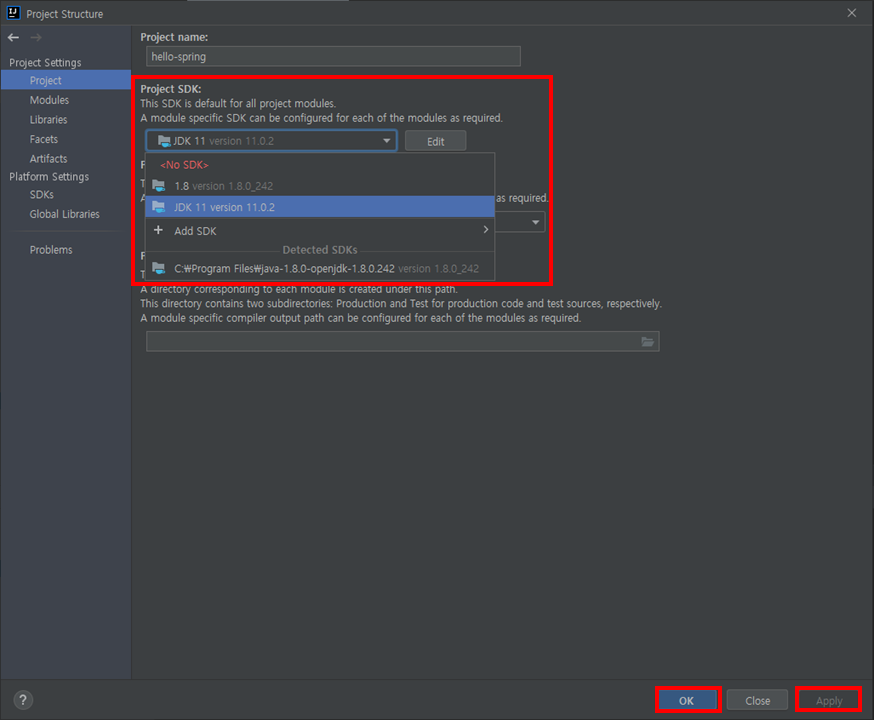Click the Edit SDK button
Viewport: 874px width, 720px height.
[435, 141]
